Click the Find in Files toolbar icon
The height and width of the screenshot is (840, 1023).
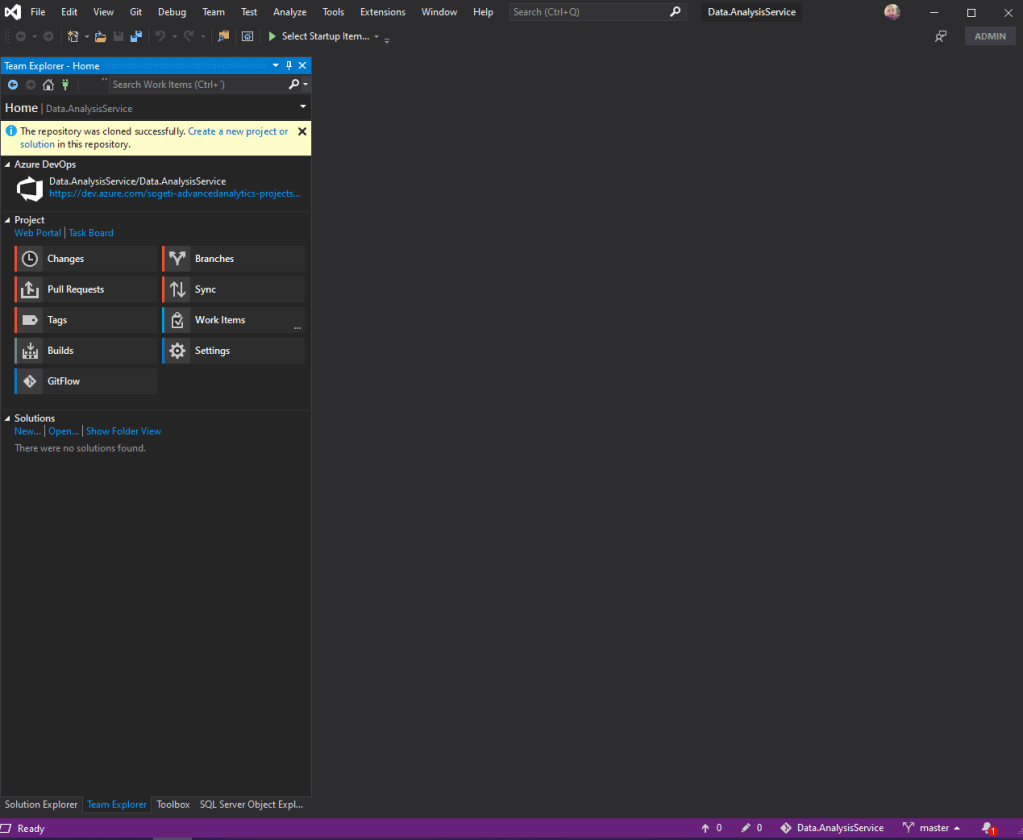pyautogui.click(x=223, y=37)
